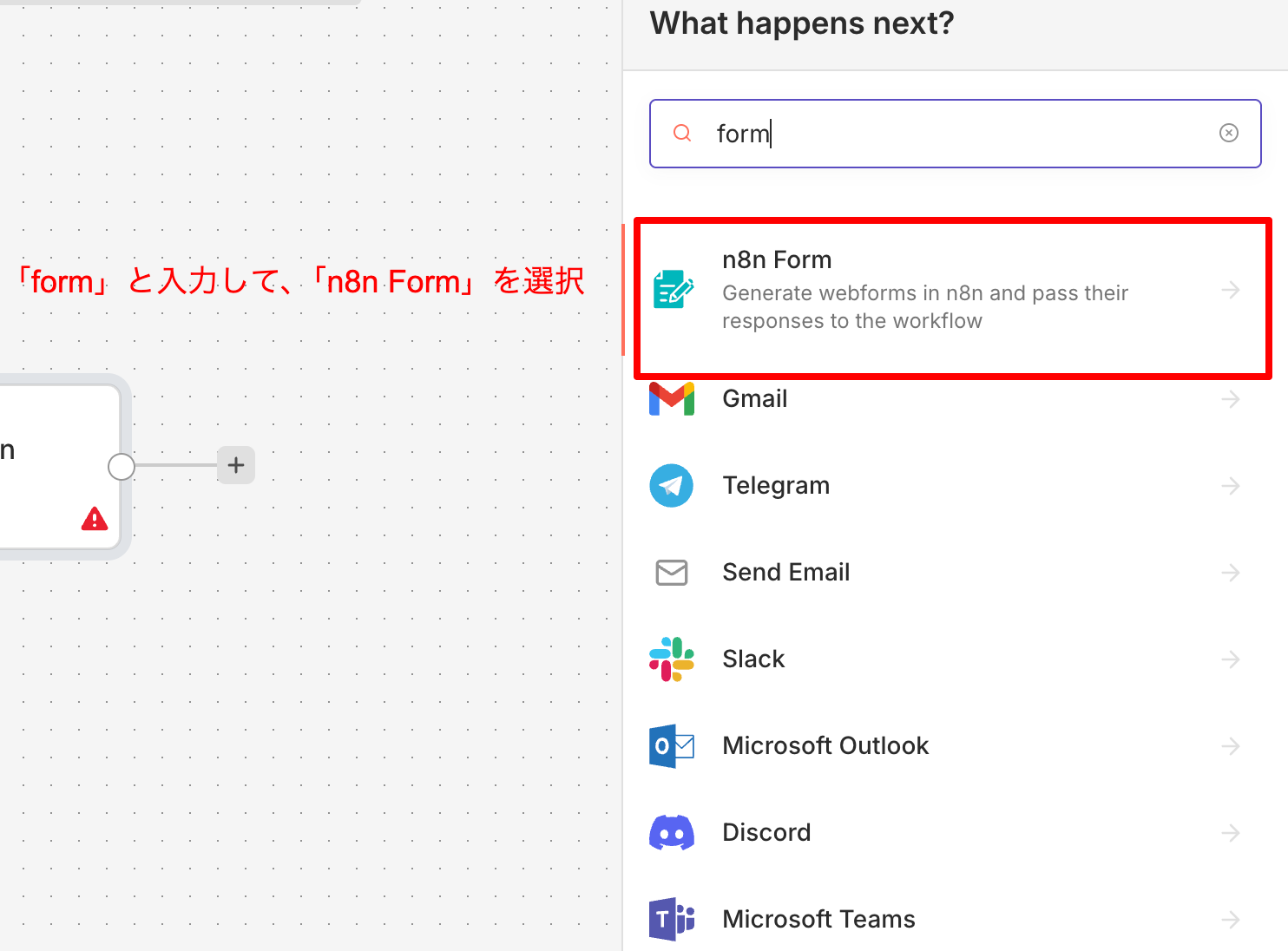1288x951 pixels.
Task: Click the search magnifier icon
Action: pos(681,133)
